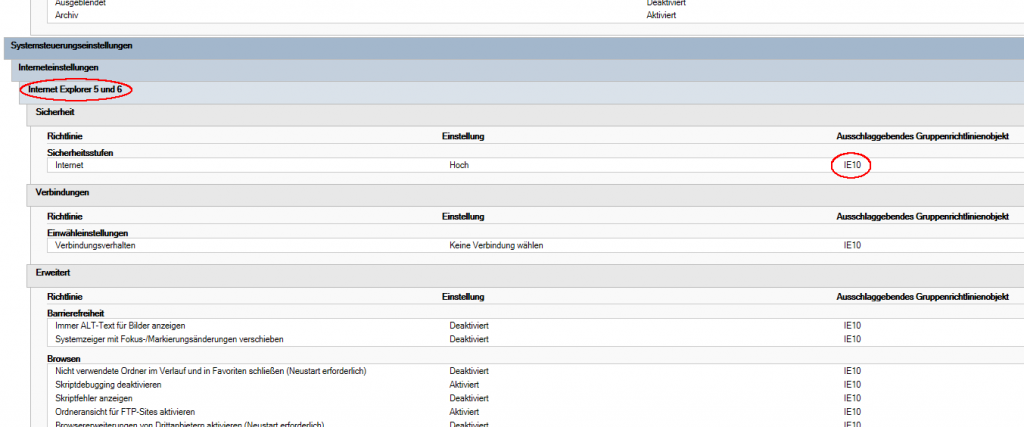
Task: Select the Einwähleinstellungen subheading
Action: coord(88,232)
